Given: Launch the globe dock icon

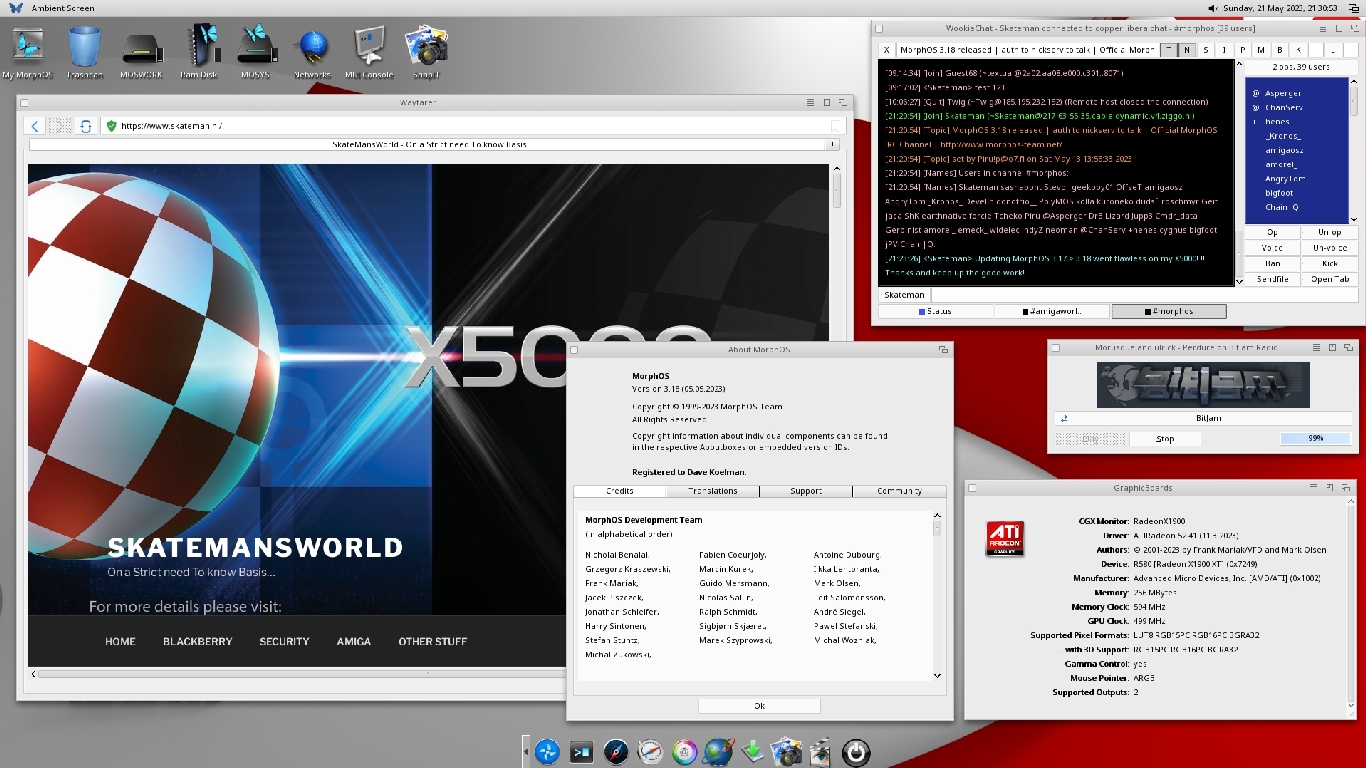Looking at the screenshot, I should [x=718, y=751].
